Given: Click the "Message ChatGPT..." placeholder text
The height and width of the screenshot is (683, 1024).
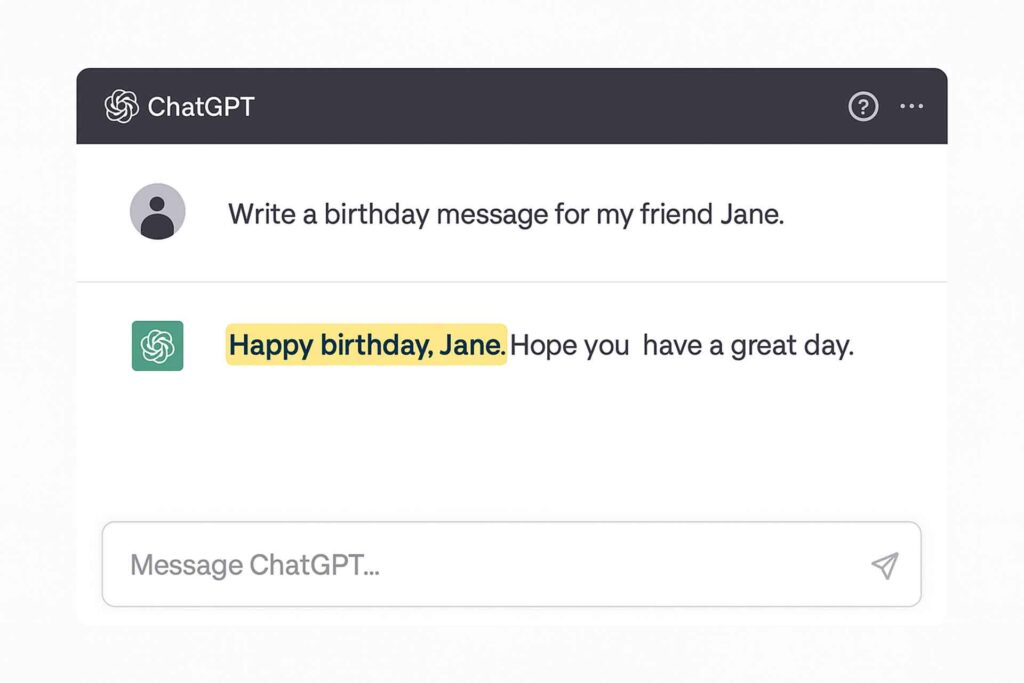Looking at the screenshot, I should (x=254, y=565).
